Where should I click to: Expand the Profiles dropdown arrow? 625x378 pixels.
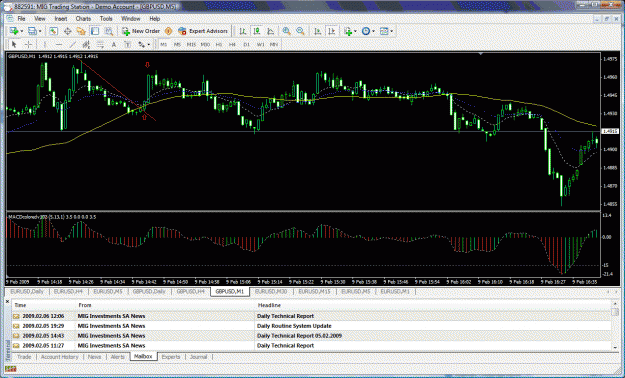[x=40, y=31]
